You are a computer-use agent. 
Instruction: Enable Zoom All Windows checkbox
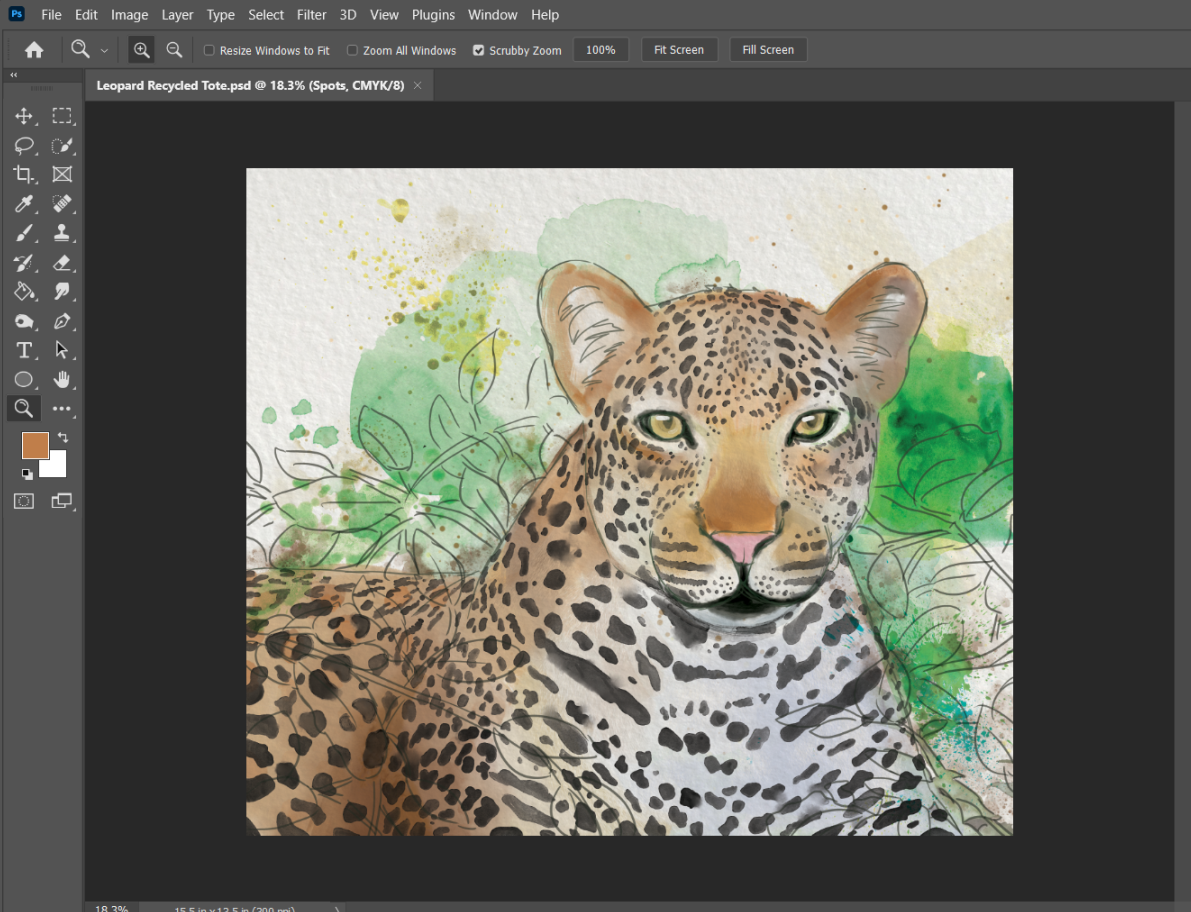352,50
